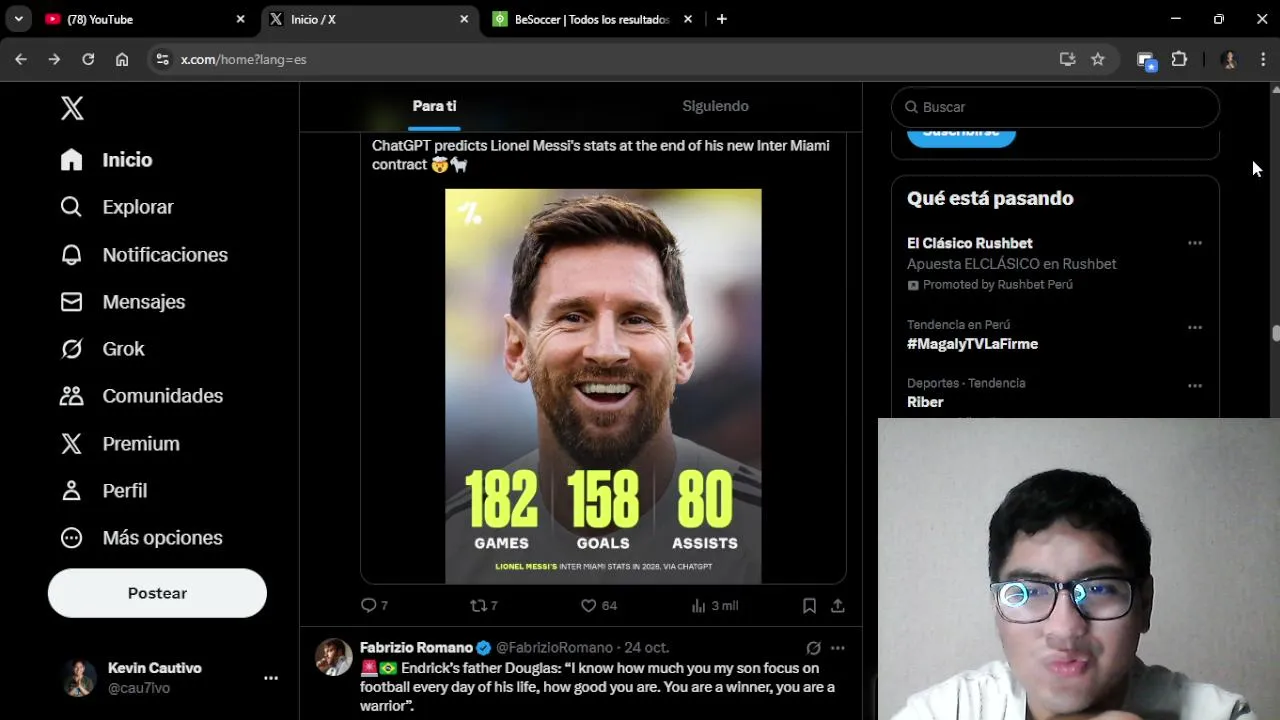The height and width of the screenshot is (720, 1280).
Task: Click Grok icon on Fabrizio Romano post
Action: point(813,648)
